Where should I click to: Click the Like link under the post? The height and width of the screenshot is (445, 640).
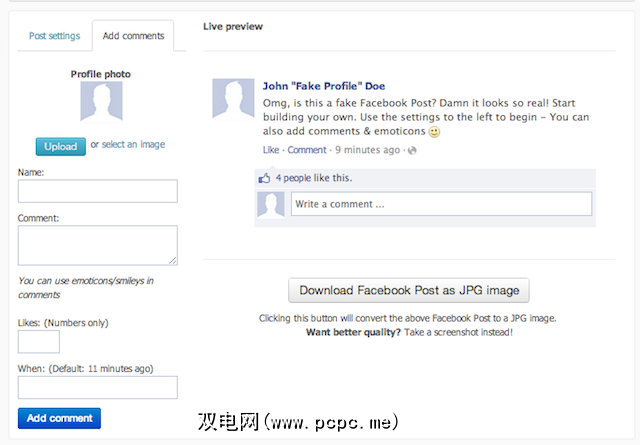[271, 150]
